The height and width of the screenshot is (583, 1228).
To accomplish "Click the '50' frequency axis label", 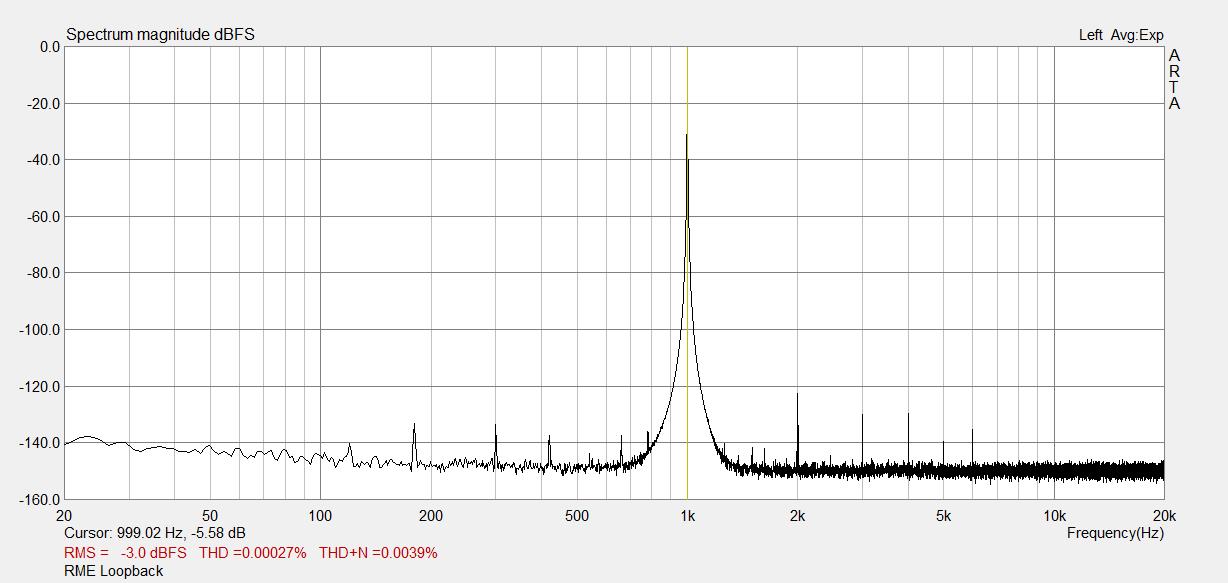I will 210,516.
